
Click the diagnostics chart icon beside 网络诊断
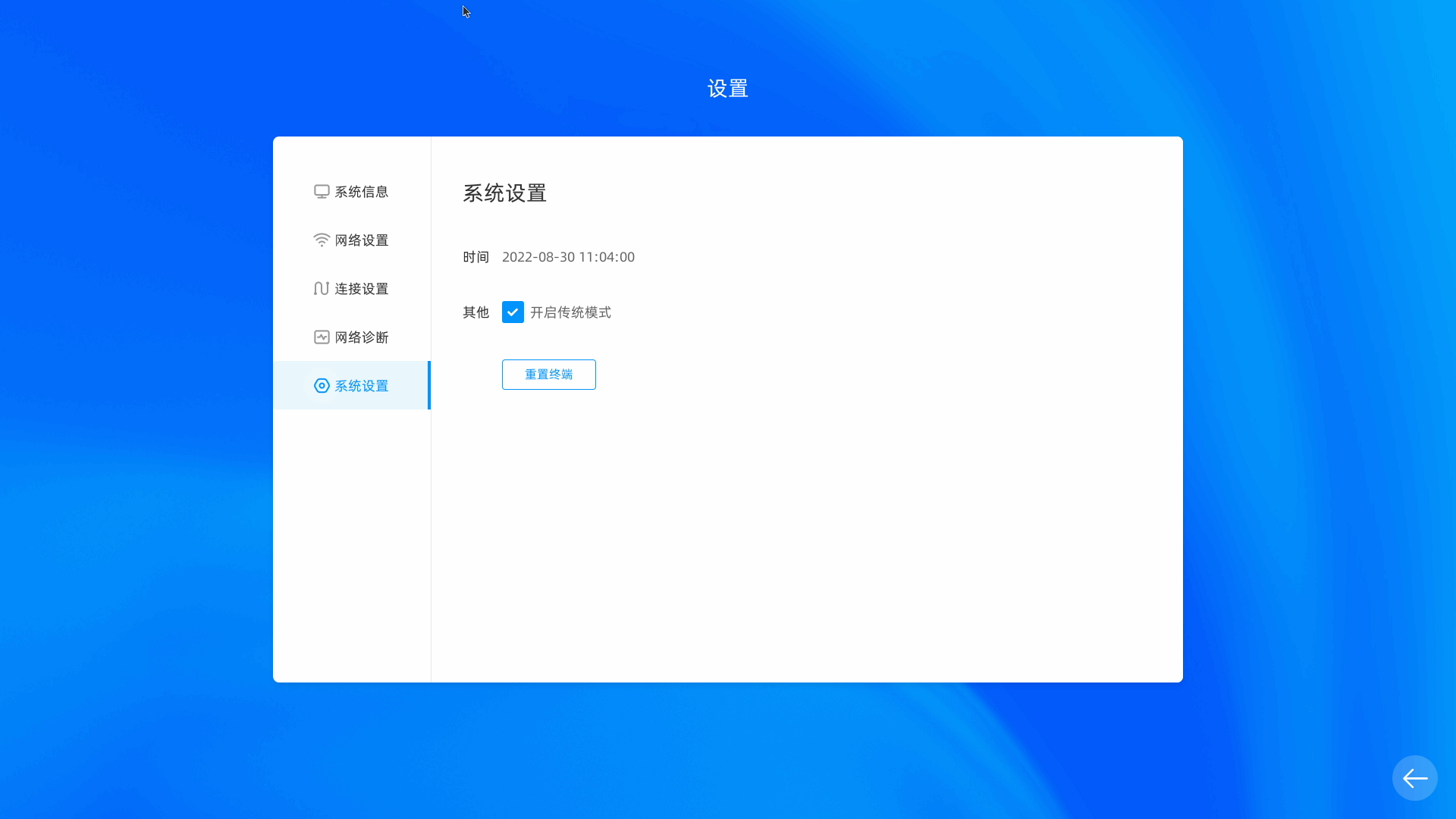point(322,337)
